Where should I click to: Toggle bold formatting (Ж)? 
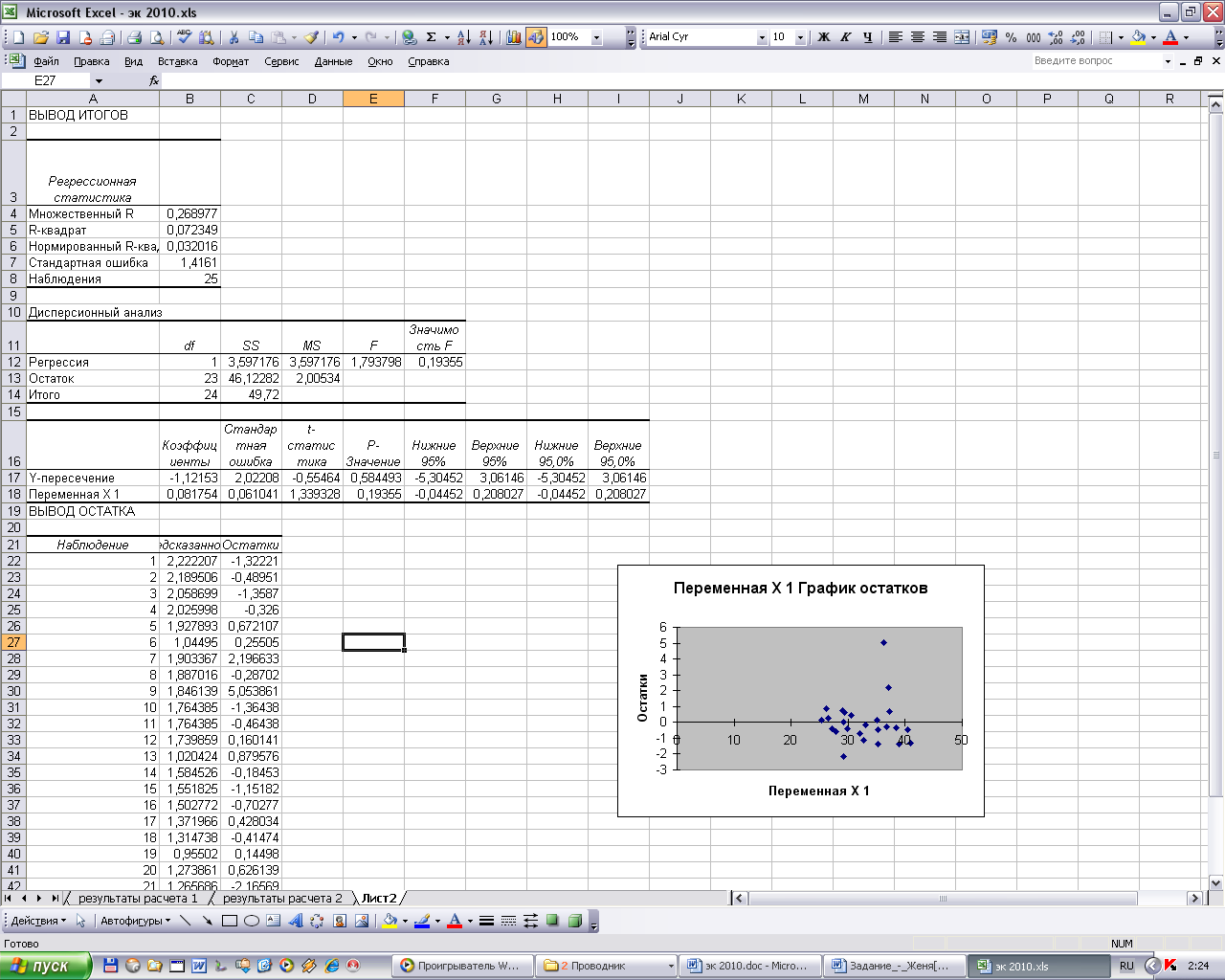click(x=824, y=37)
